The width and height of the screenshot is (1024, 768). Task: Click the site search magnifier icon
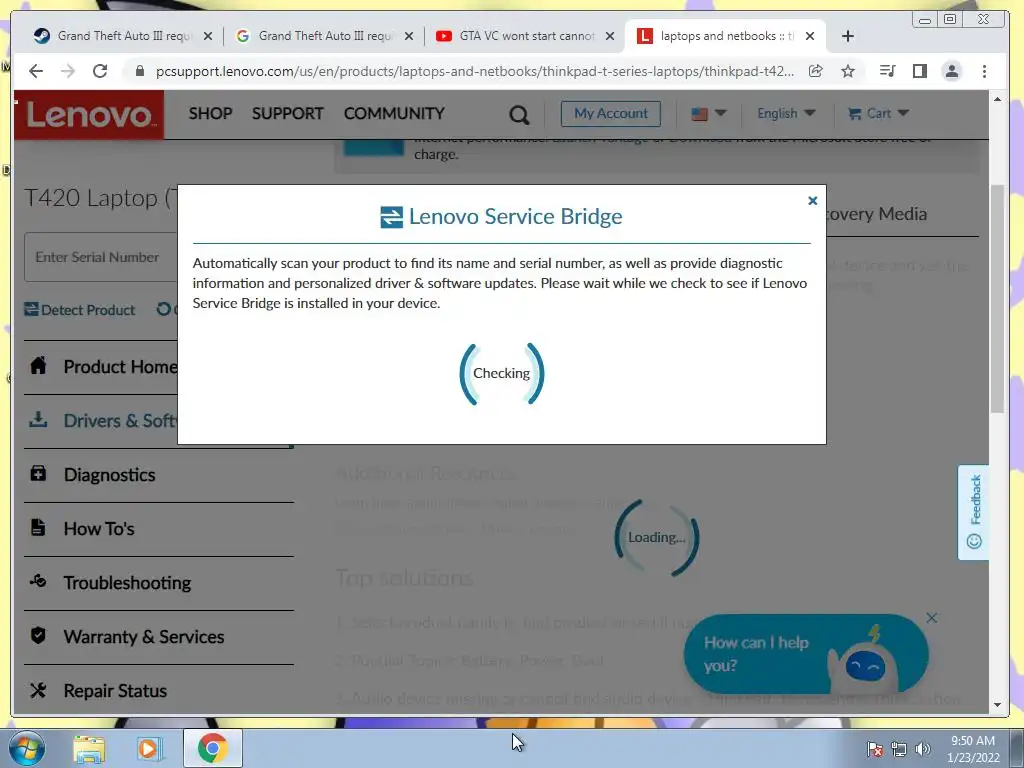coord(519,116)
